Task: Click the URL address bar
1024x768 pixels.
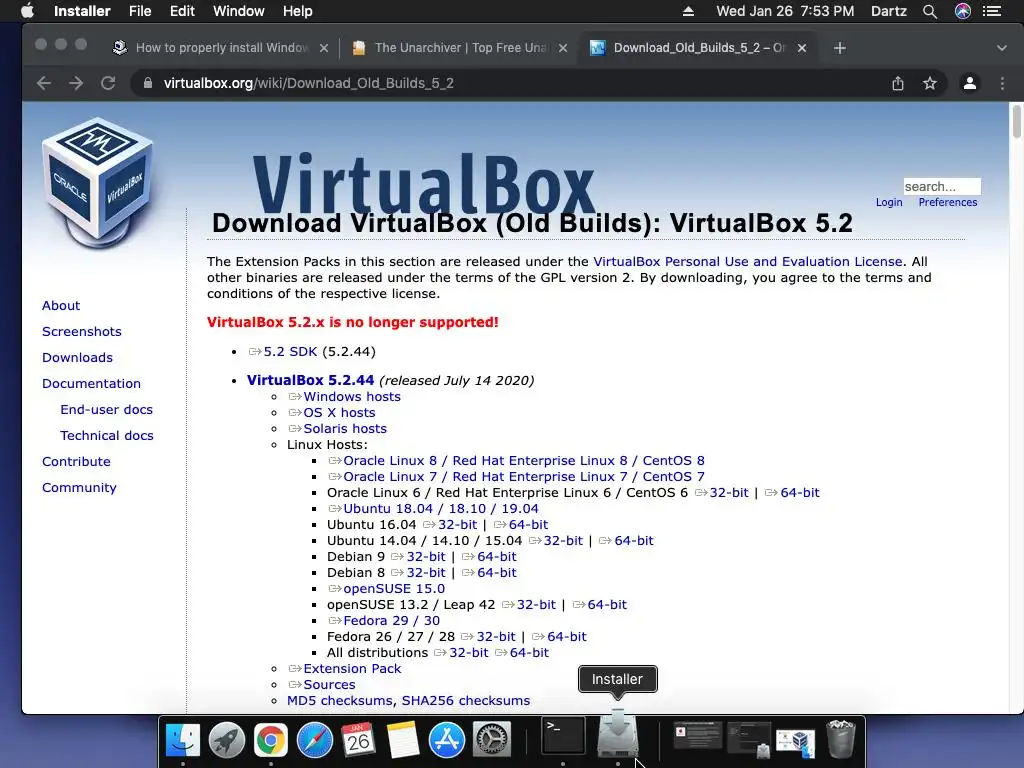Action: (509, 83)
